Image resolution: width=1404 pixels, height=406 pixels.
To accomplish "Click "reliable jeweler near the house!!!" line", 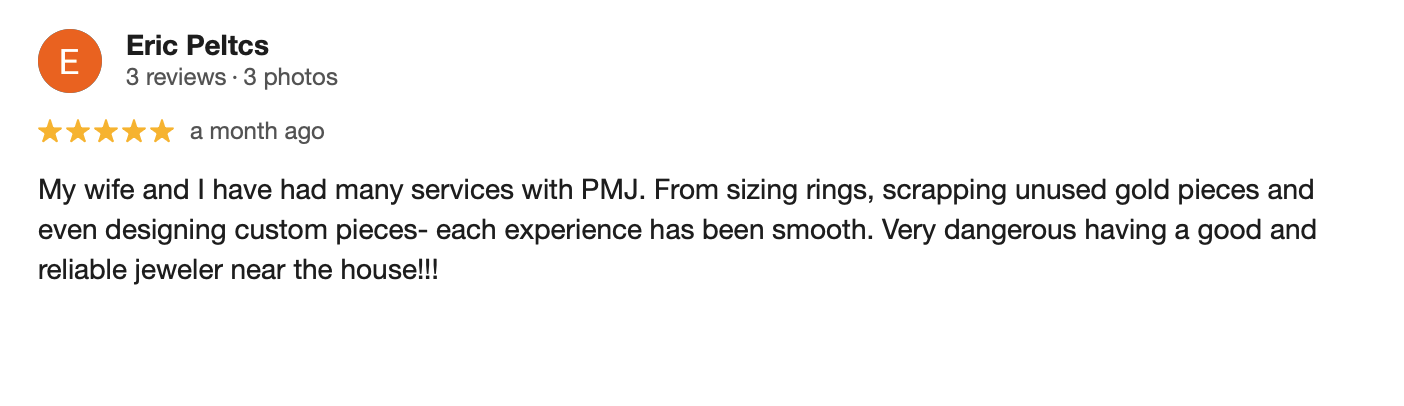I will [x=238, y=271].
